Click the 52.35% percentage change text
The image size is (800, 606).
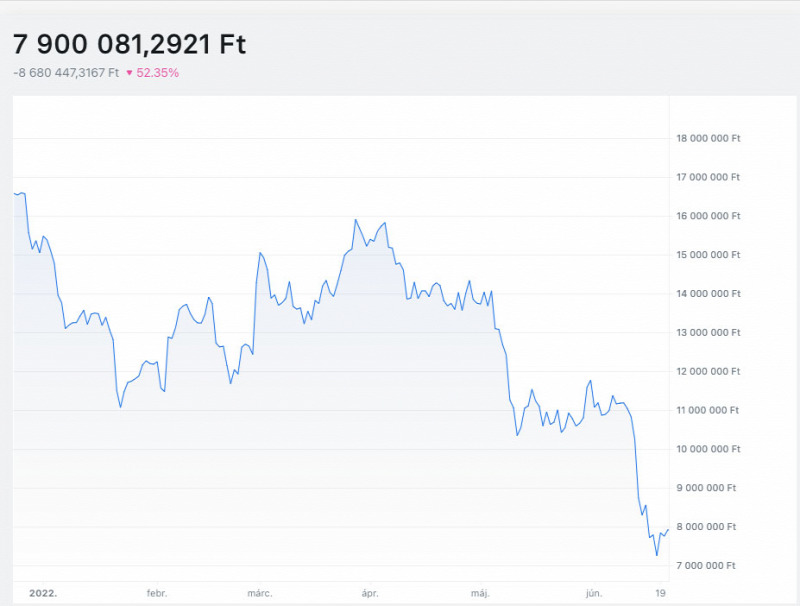click(x=159, y=73)
